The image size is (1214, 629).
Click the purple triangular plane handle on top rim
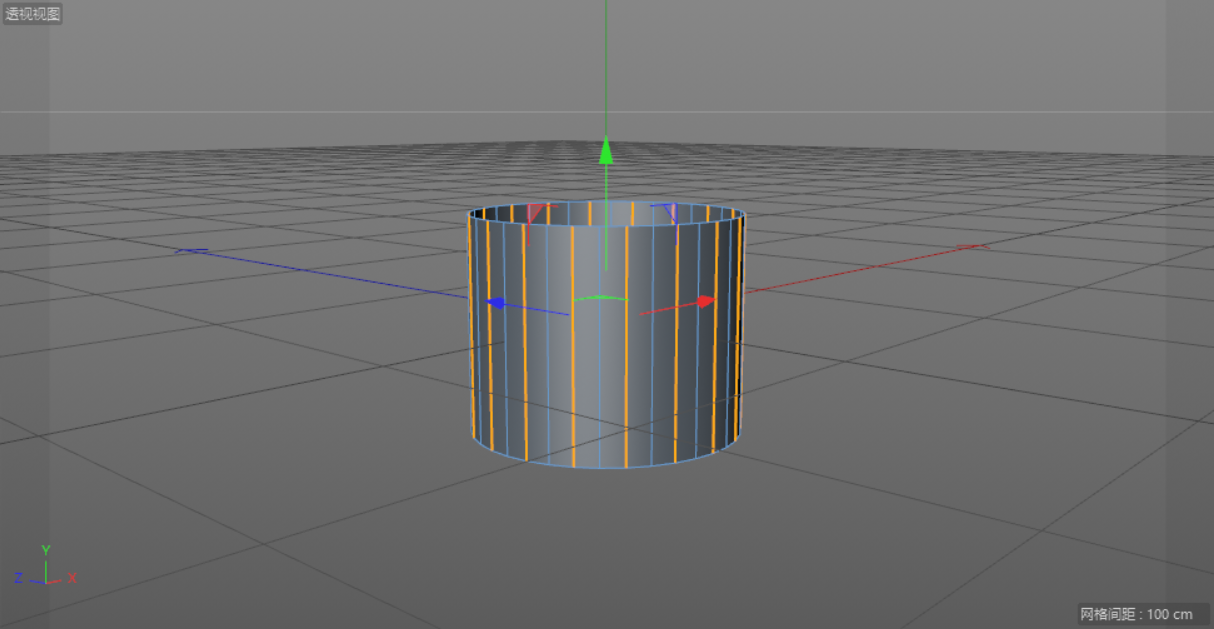tap(670, 211)
